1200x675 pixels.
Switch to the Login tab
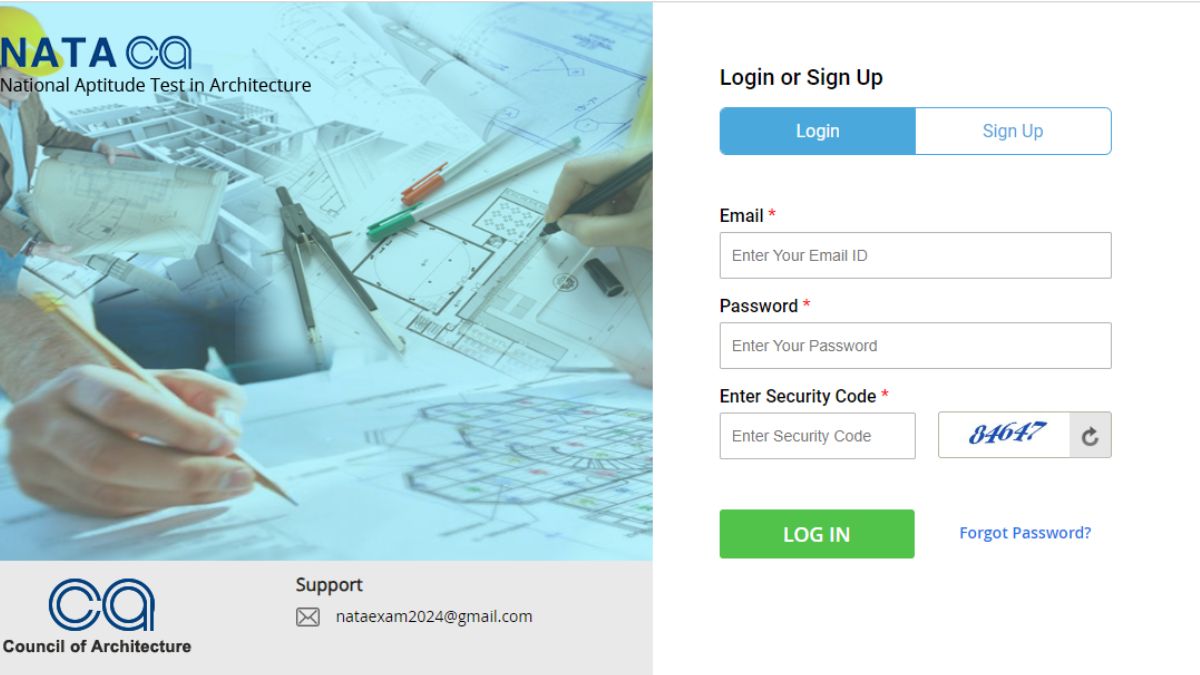pos(817,131)
